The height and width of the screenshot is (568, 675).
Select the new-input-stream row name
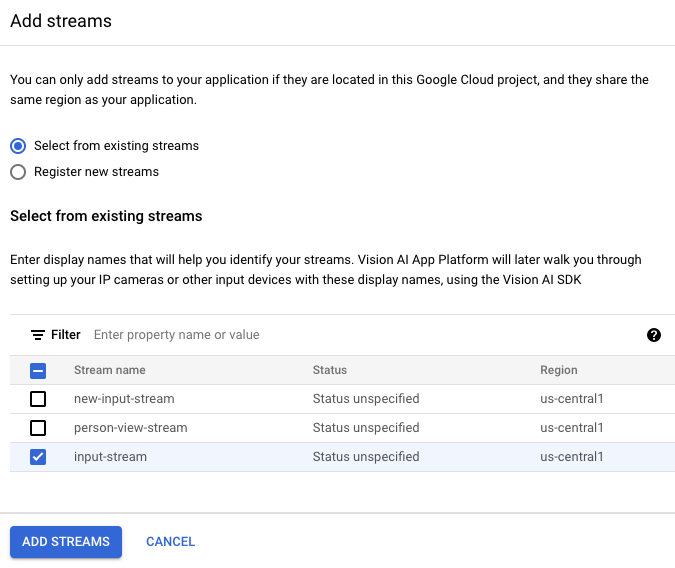pos(124,399)
